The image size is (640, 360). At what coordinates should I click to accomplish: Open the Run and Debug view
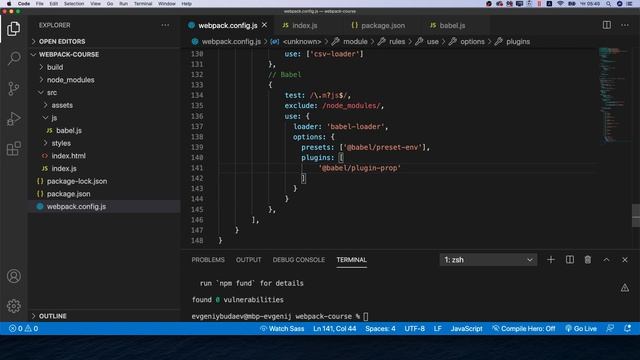coord(13,119)
